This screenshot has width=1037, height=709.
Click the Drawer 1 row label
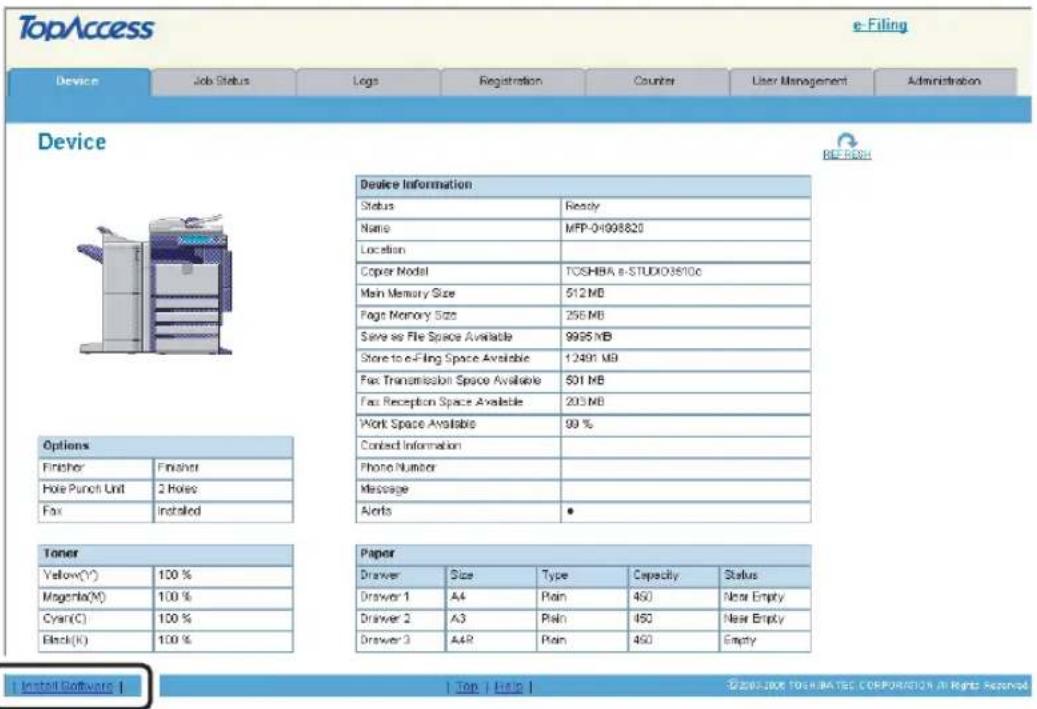click(x=385, y=597)
